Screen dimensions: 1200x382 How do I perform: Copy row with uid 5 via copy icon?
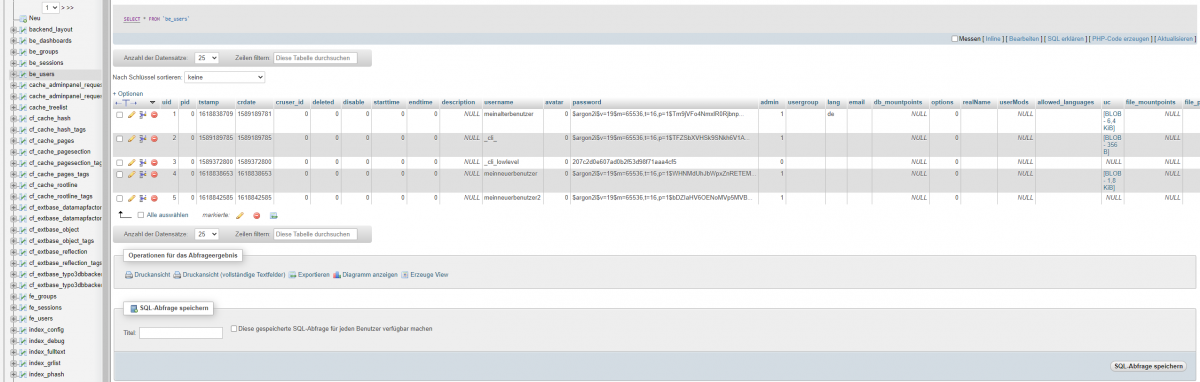click(x=142, y=198)
